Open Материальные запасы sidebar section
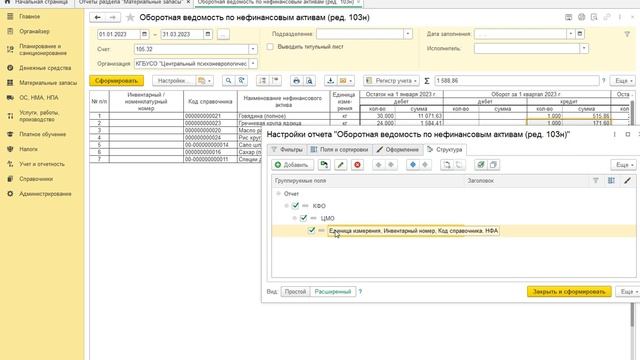The height and width of the screenshot is (360, 640). [48, 82]
